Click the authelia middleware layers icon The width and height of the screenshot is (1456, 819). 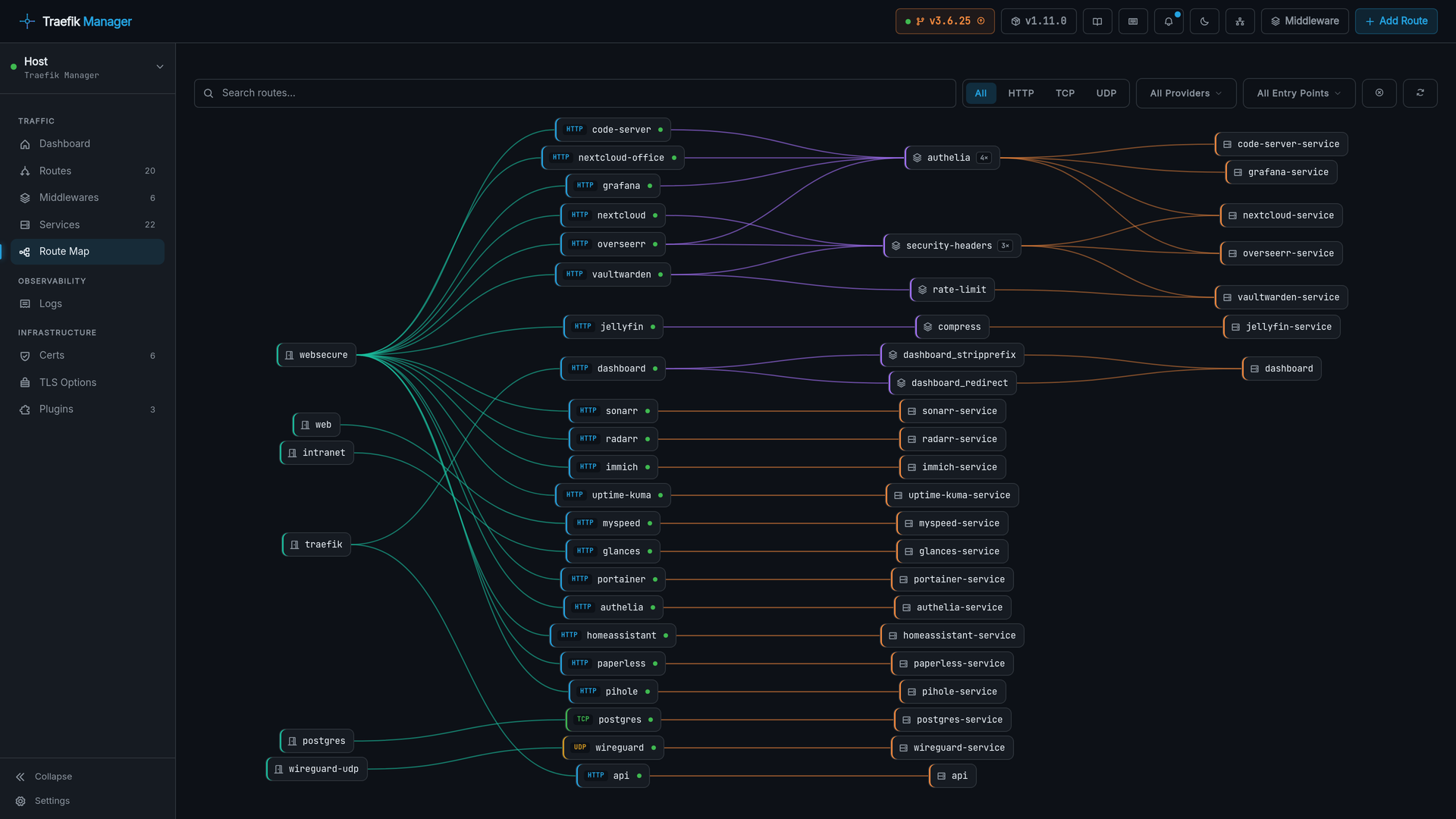pos(917,158)
